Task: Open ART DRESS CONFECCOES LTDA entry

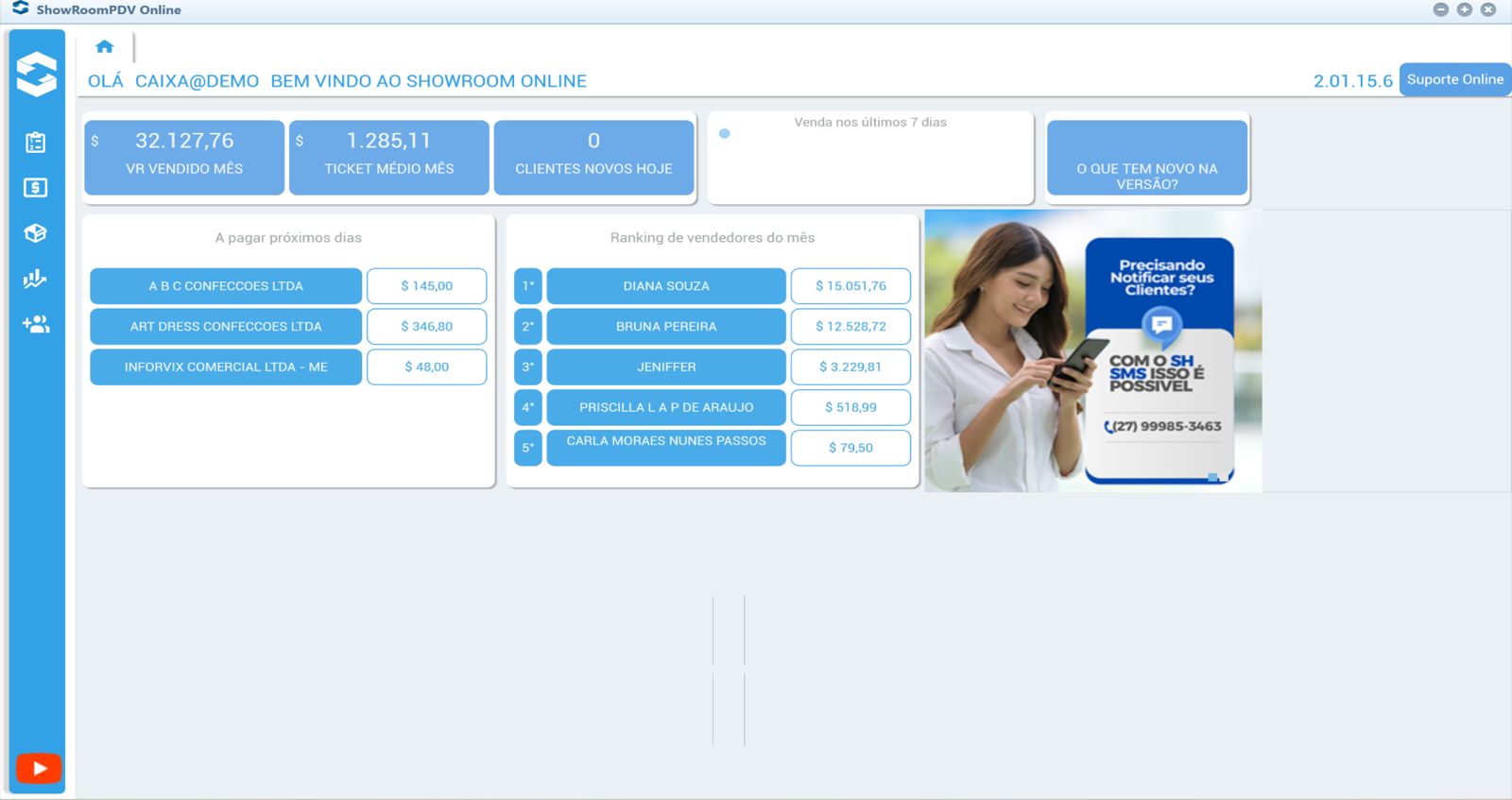Action: click(x=226, y=327)
